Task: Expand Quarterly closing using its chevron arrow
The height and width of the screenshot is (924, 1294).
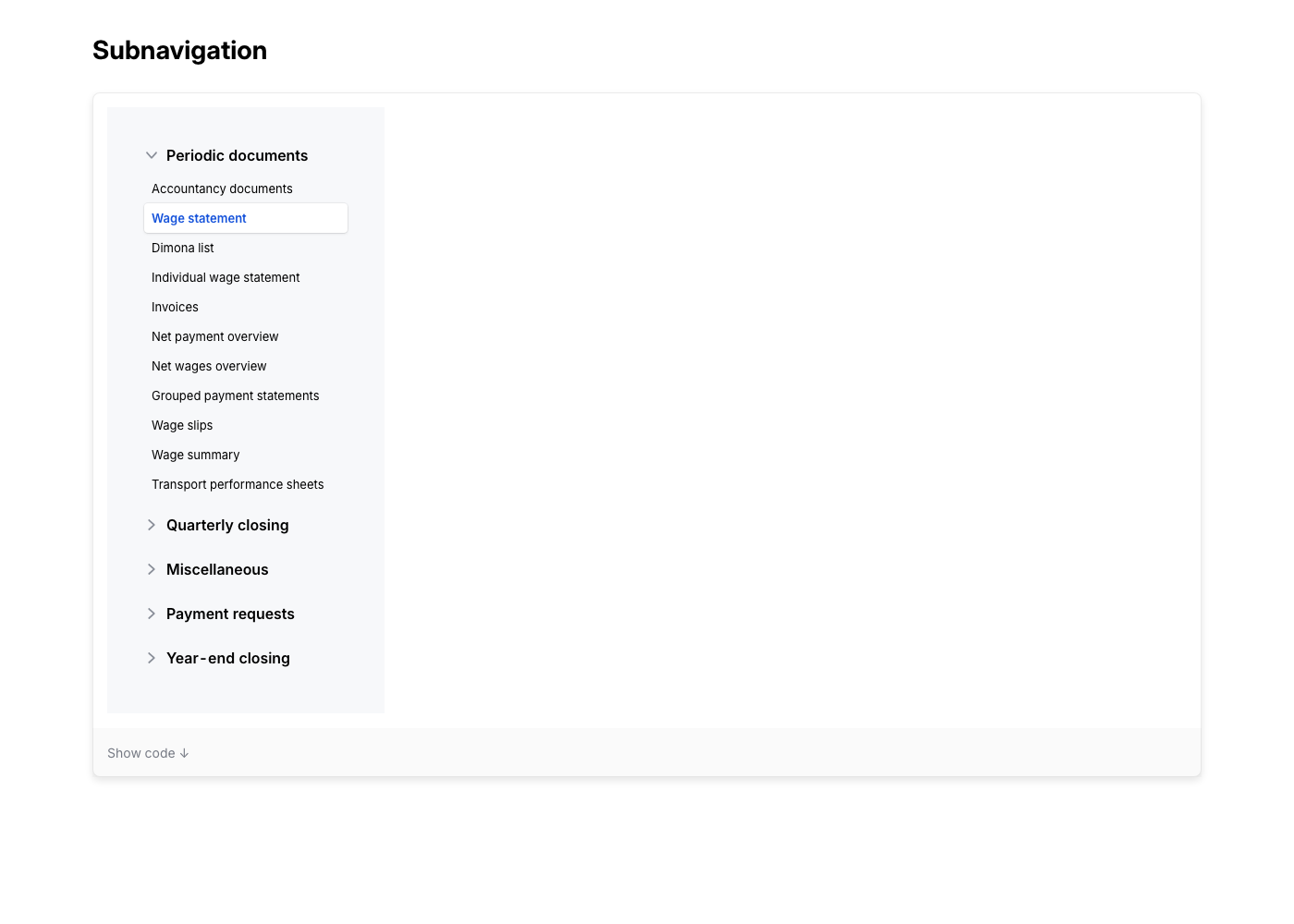Action: click(152, 525)
